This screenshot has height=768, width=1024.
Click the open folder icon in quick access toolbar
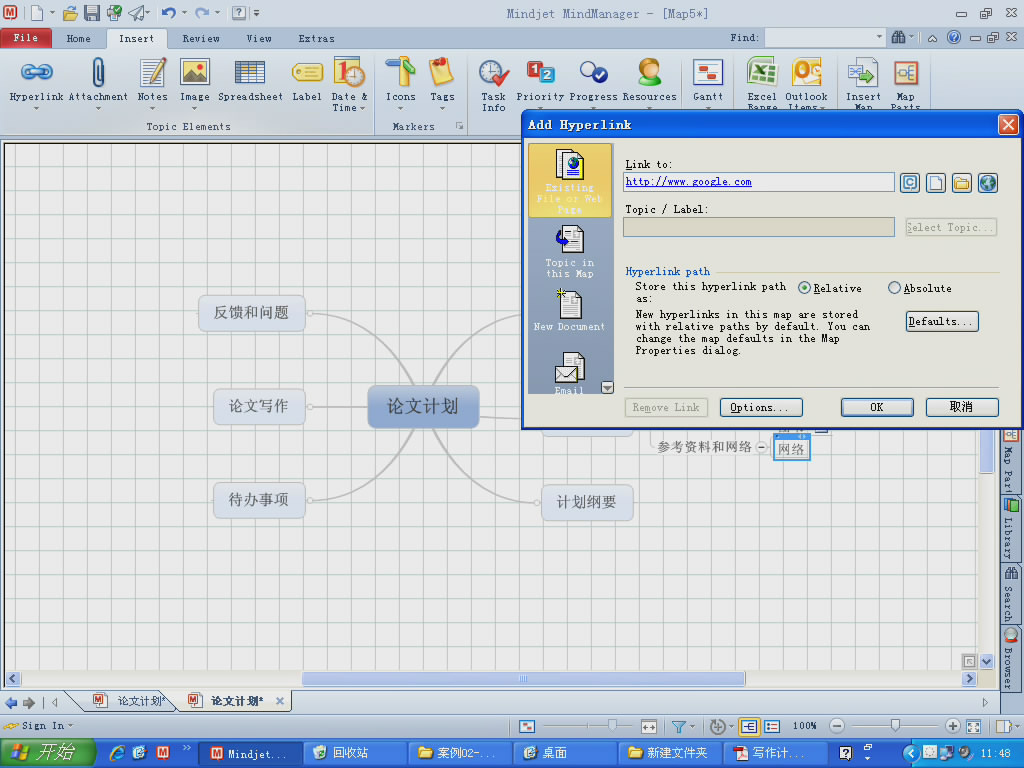(x=70, y=12)
